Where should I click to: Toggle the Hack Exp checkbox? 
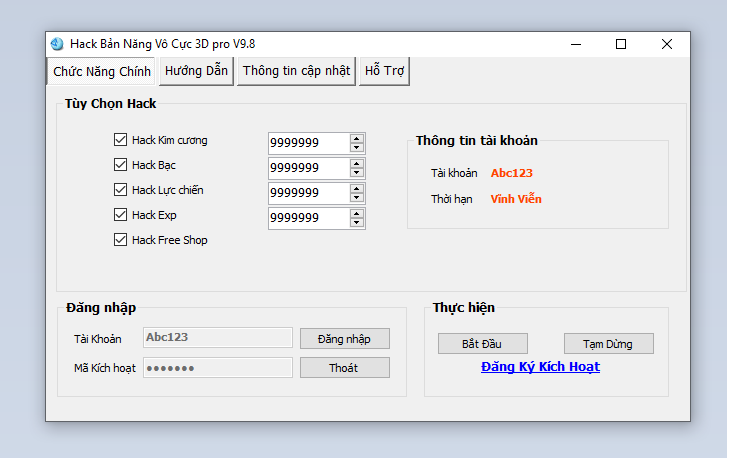click(121, 215)
